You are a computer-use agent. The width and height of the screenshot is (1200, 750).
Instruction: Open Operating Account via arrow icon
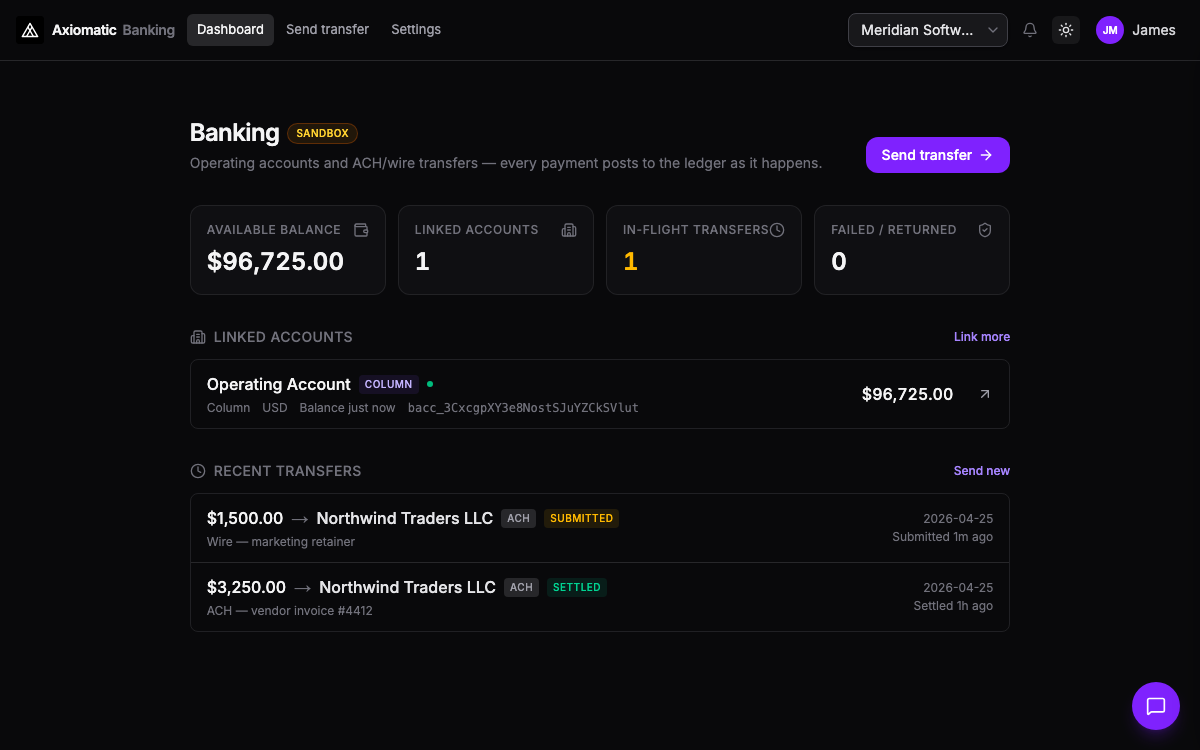point(985,394)
